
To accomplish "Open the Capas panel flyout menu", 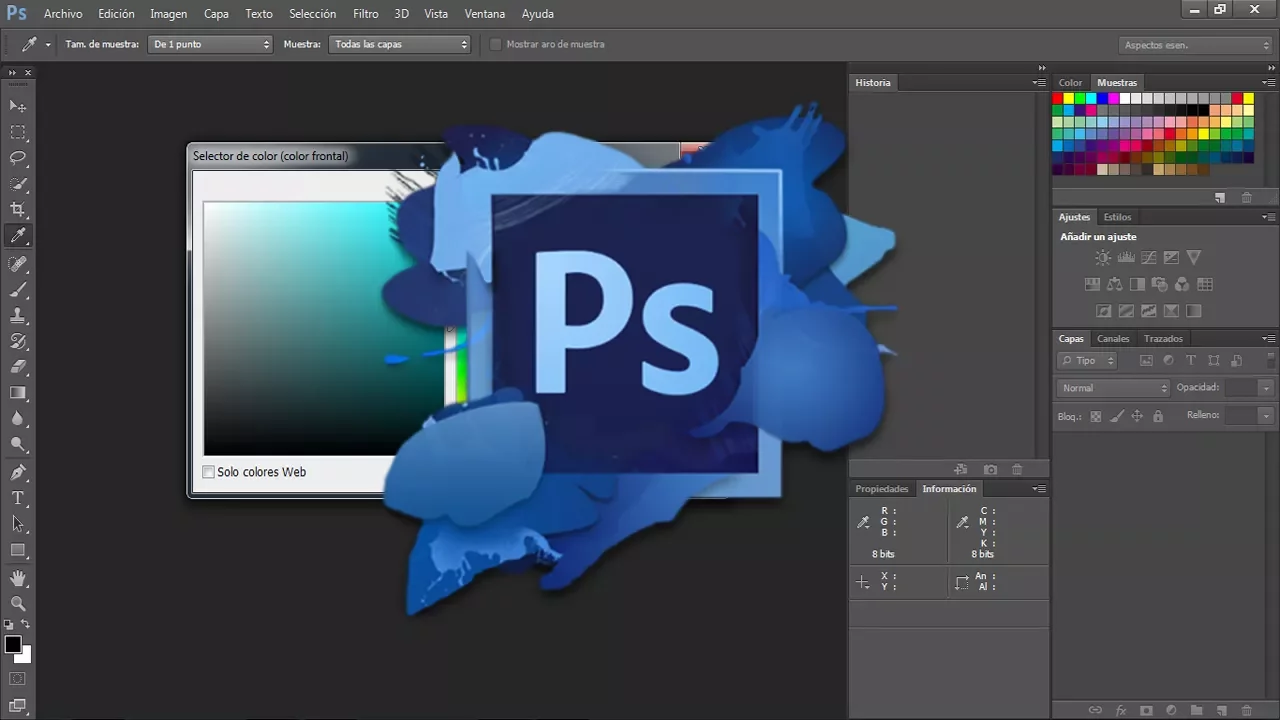I will (1268, 339).
